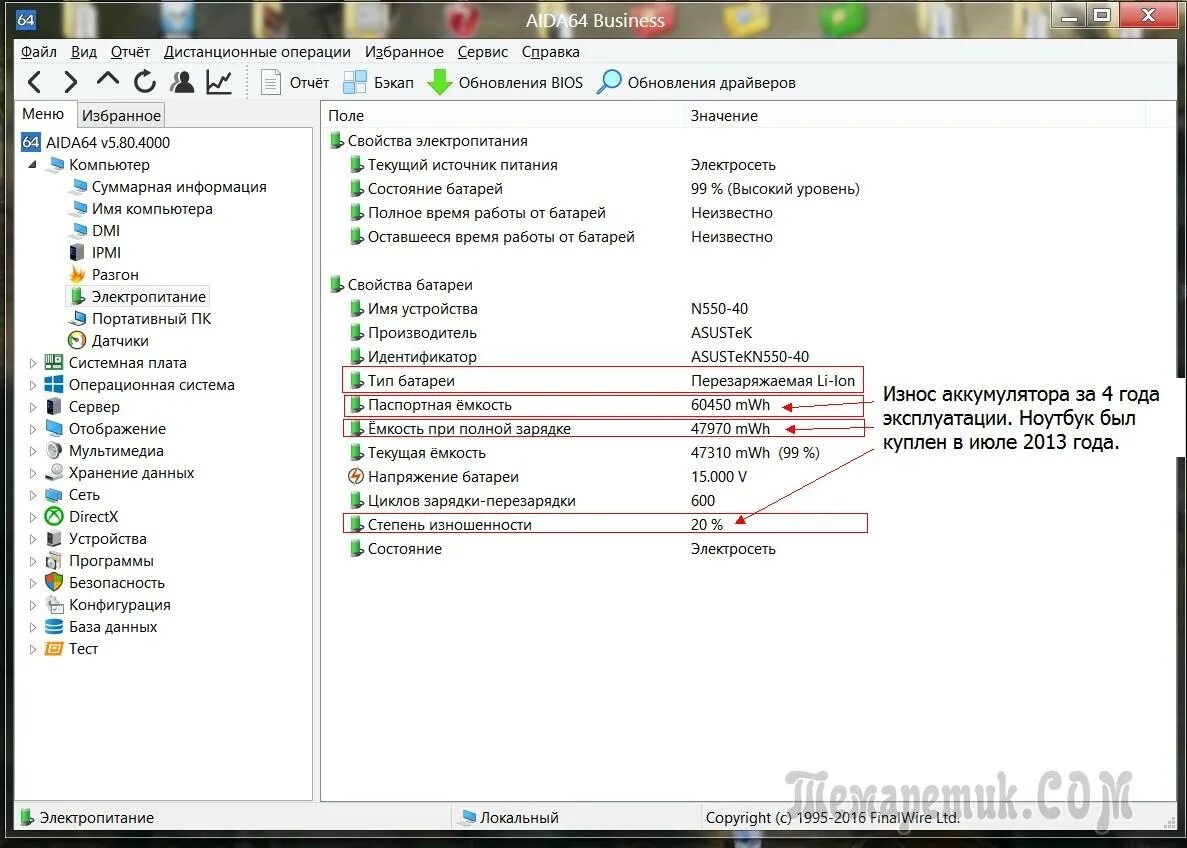Select the Циклов зарядки-перезарядки row
The width and height of the screenshot is (1187, 848).
pyautogui.click(x=531, y=500)
